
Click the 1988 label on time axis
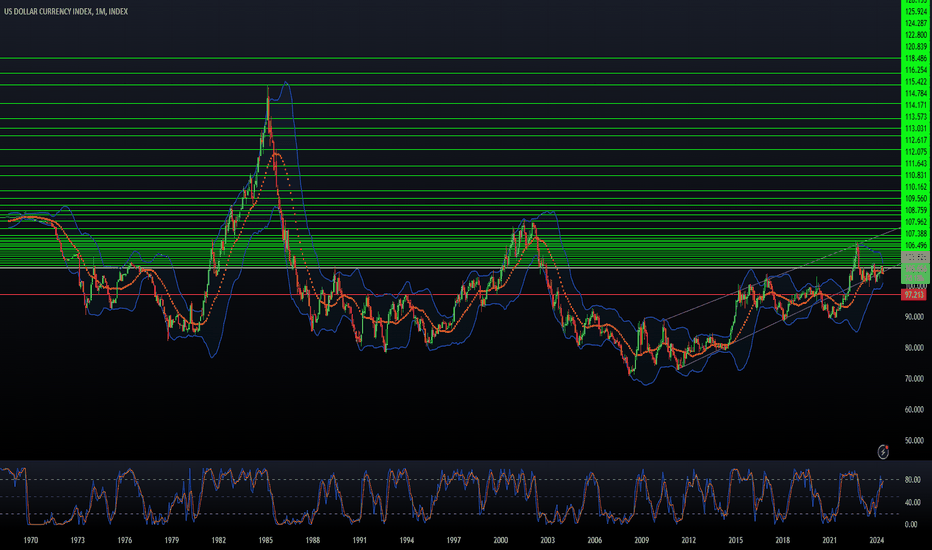pos(313,540)
